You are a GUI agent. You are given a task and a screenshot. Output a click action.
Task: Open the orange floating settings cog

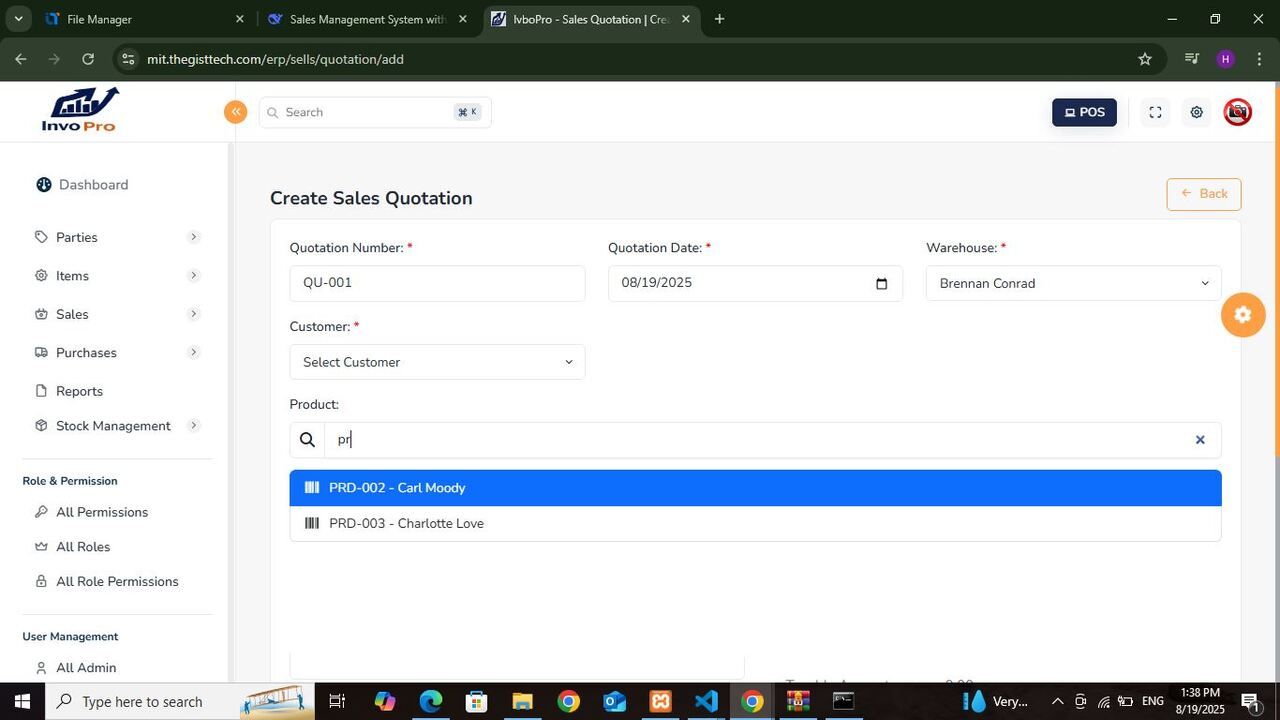click(x=1243, y=315)
